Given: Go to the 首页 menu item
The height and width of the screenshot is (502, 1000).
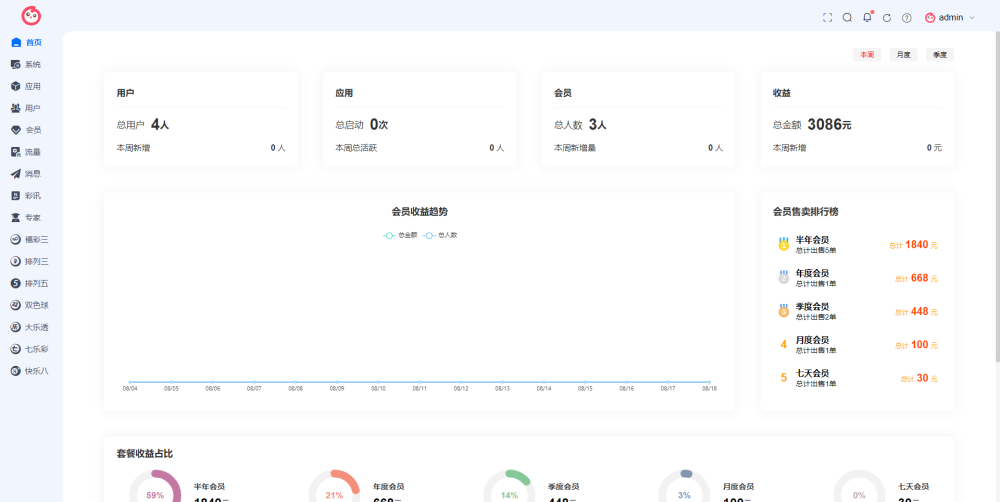Looking at the screenshot, I should [x=31, y=43].
